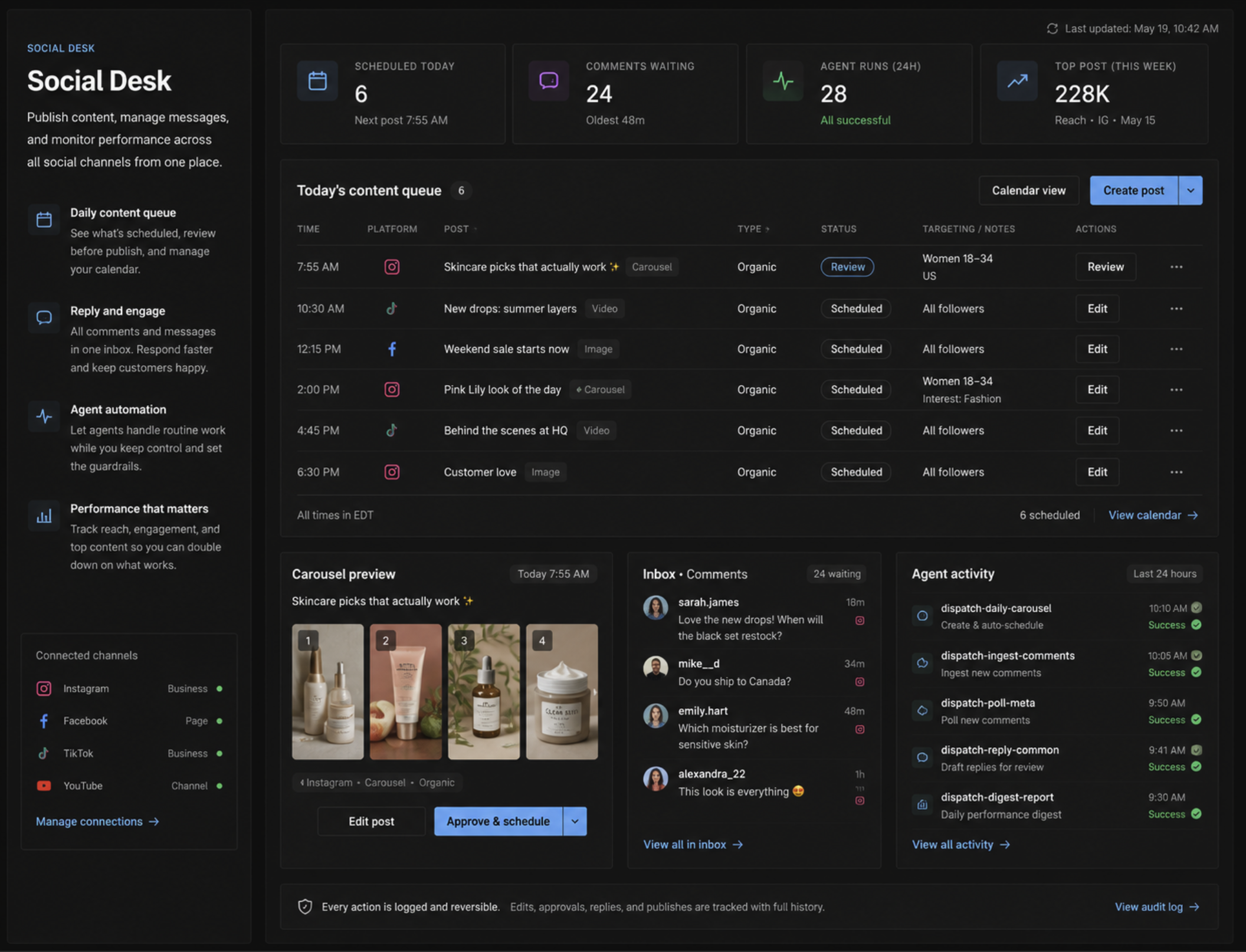Click TikTok icon in 10:30 AM row

(392, 308)
